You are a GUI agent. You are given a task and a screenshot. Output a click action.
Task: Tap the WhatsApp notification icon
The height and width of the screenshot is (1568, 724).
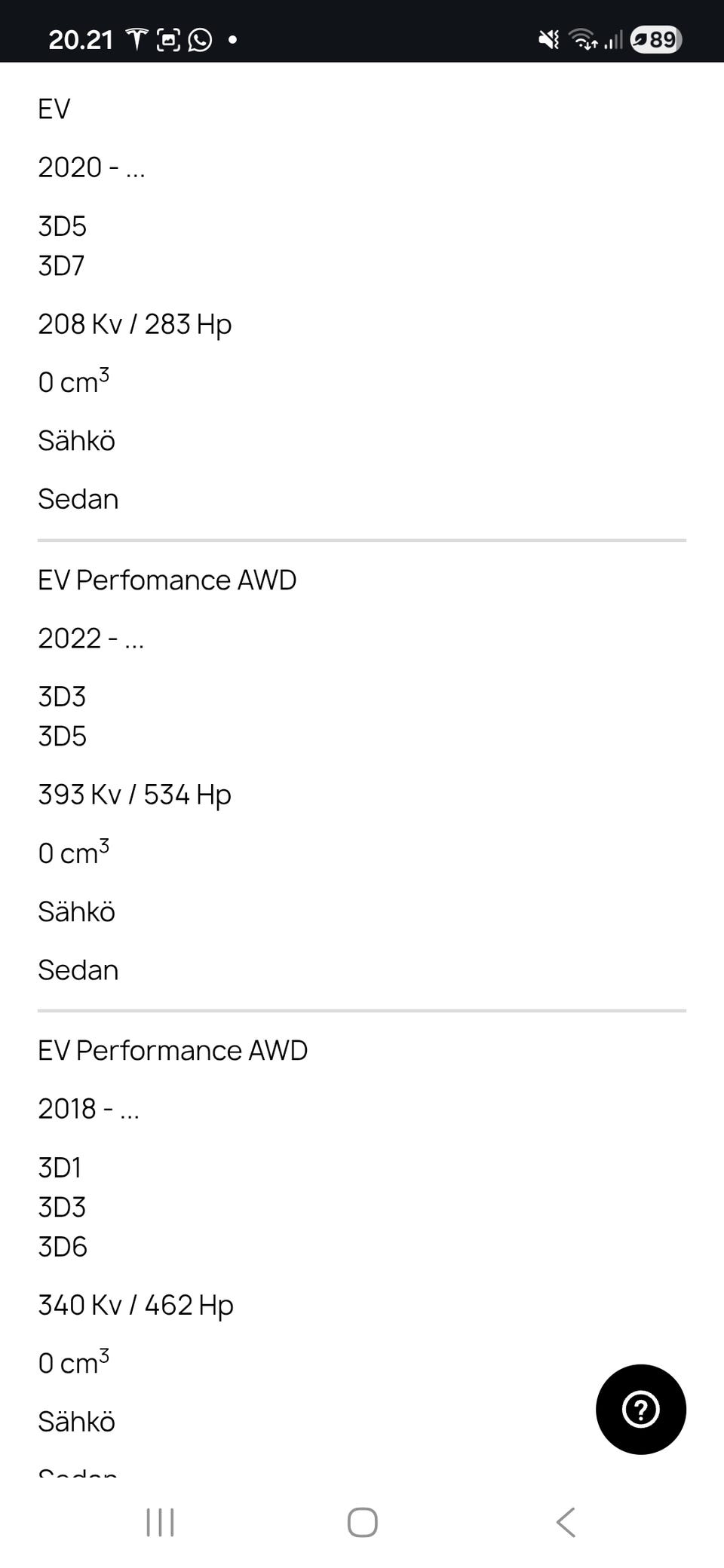200,39
